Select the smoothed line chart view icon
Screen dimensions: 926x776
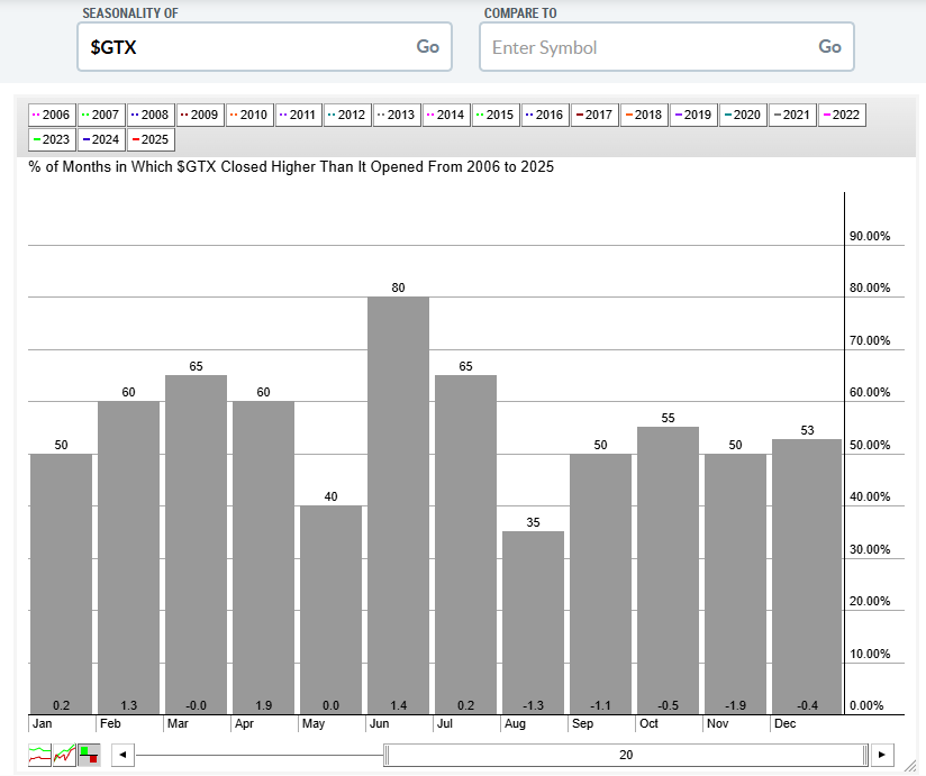[39, 755]
